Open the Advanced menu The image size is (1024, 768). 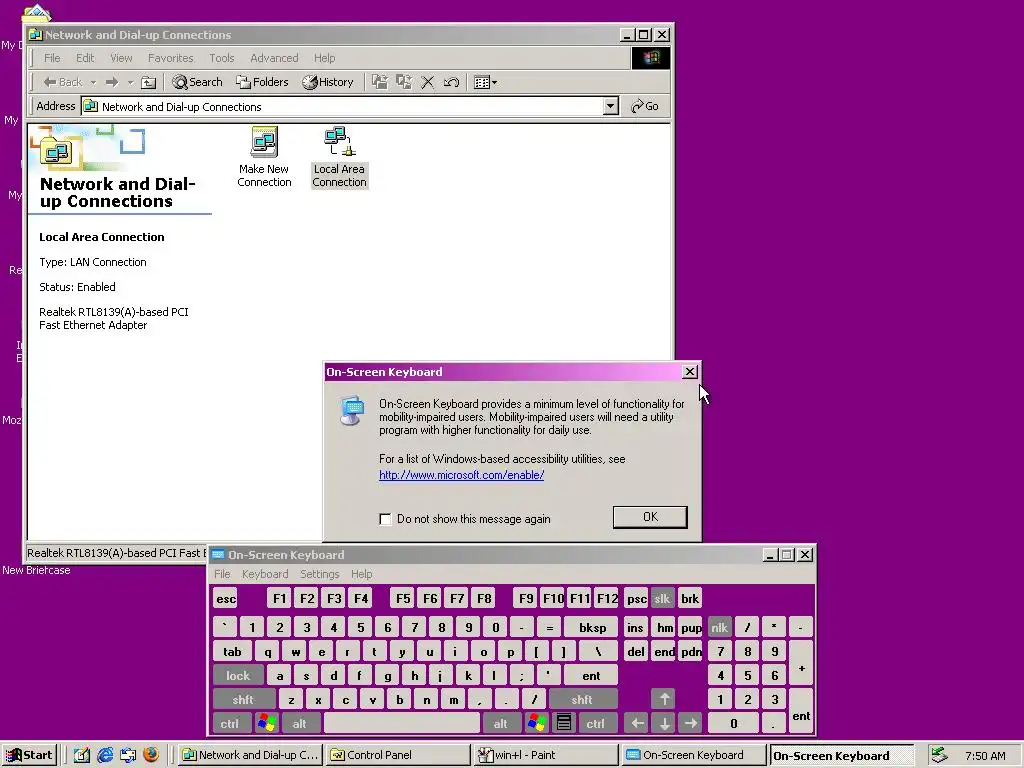274,58
